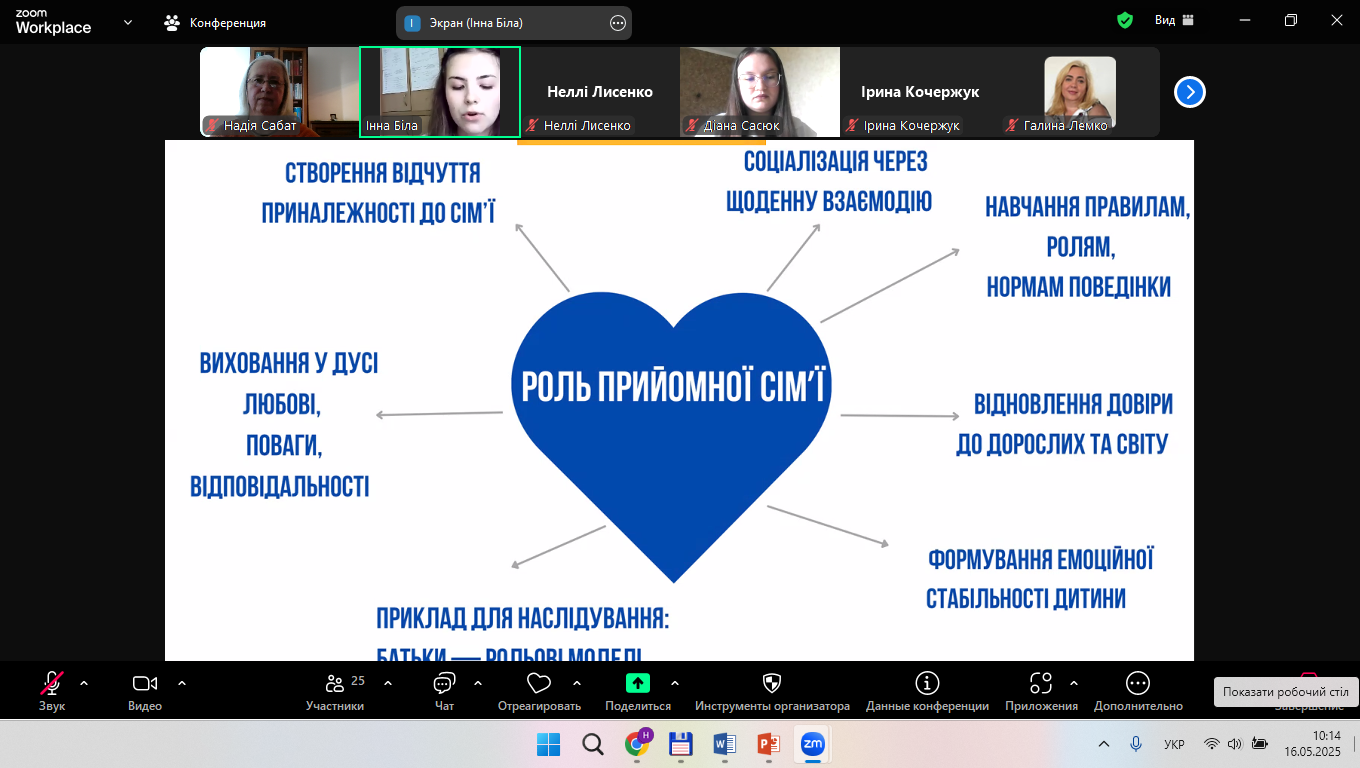The height and width of the screenshot is (768, 1360).
Task: Click the Дополнительно three-dots icon
Action: pyautogui.click(x=1137, y=684)
